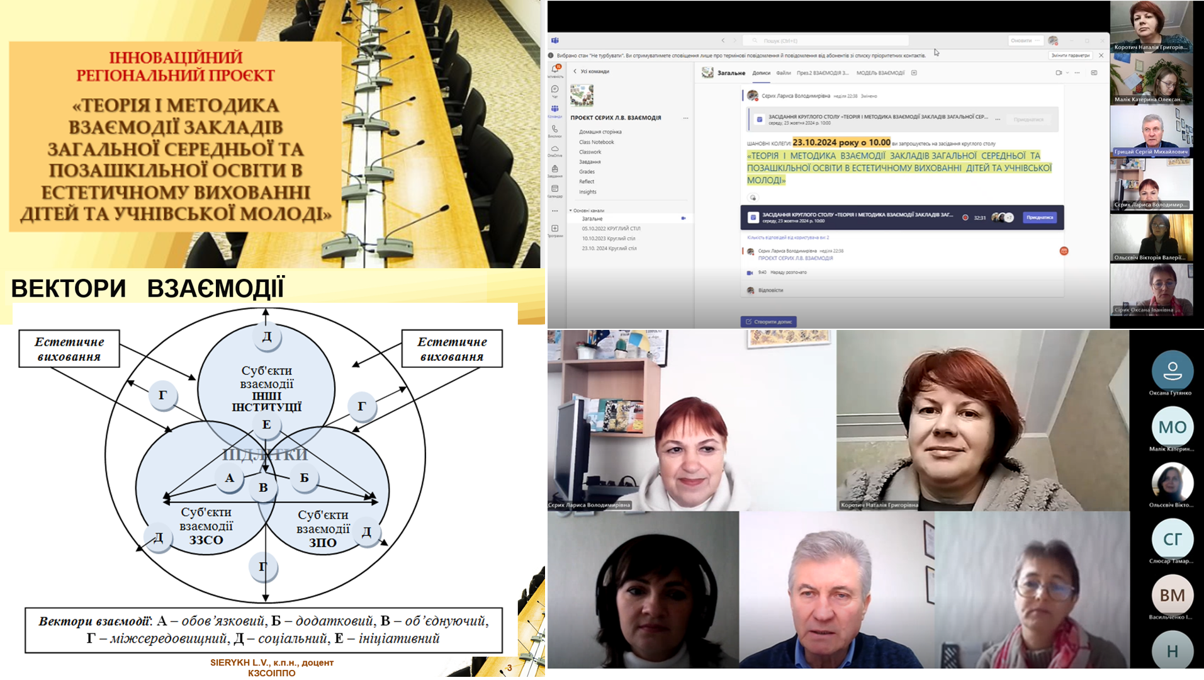Open Class Notebook in the team menu
The width and height of the screenshot is (1204, 680).
point(596,142)
